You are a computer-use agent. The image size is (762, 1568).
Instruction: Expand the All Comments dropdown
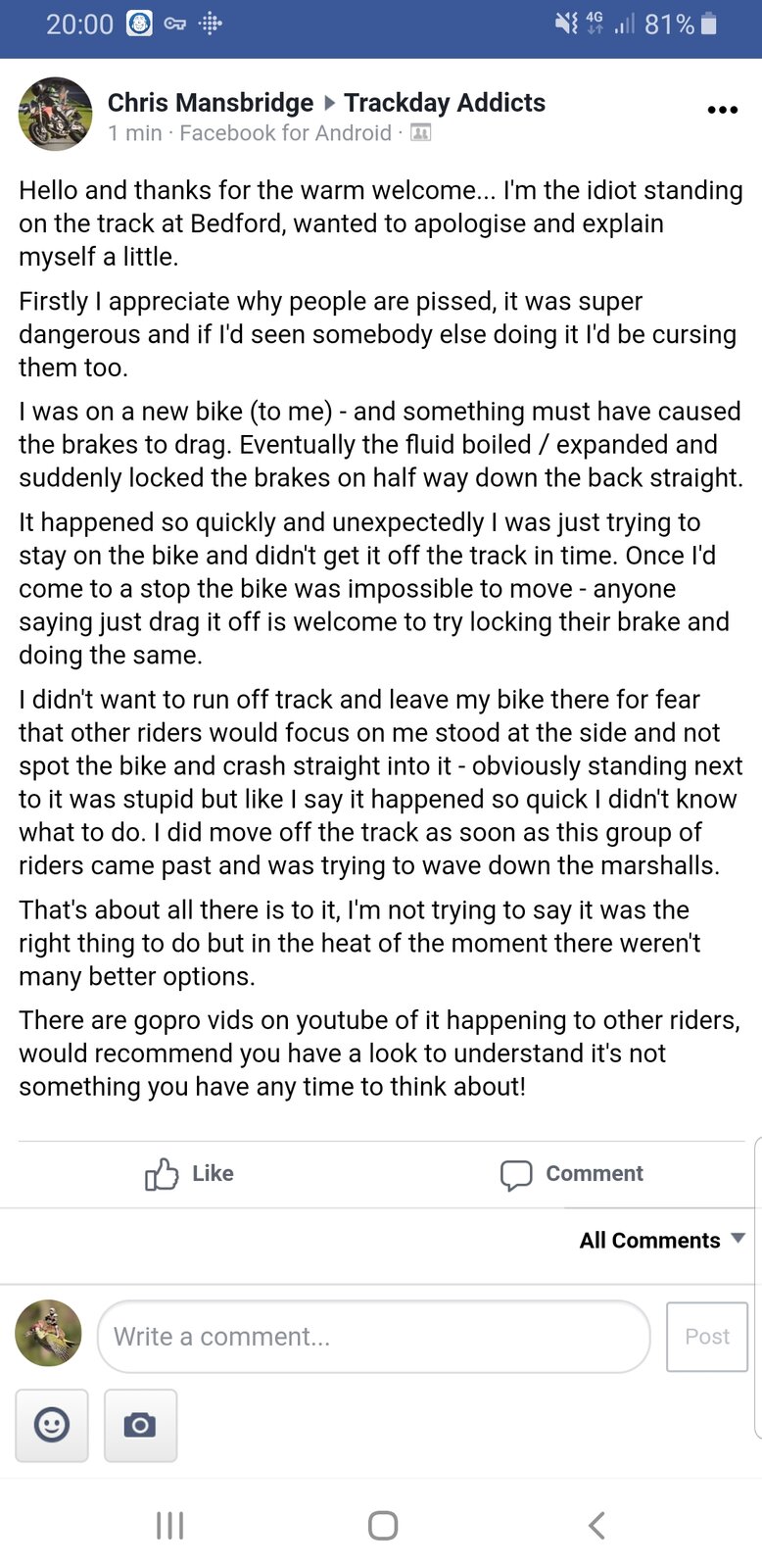tap(662, 1240)
